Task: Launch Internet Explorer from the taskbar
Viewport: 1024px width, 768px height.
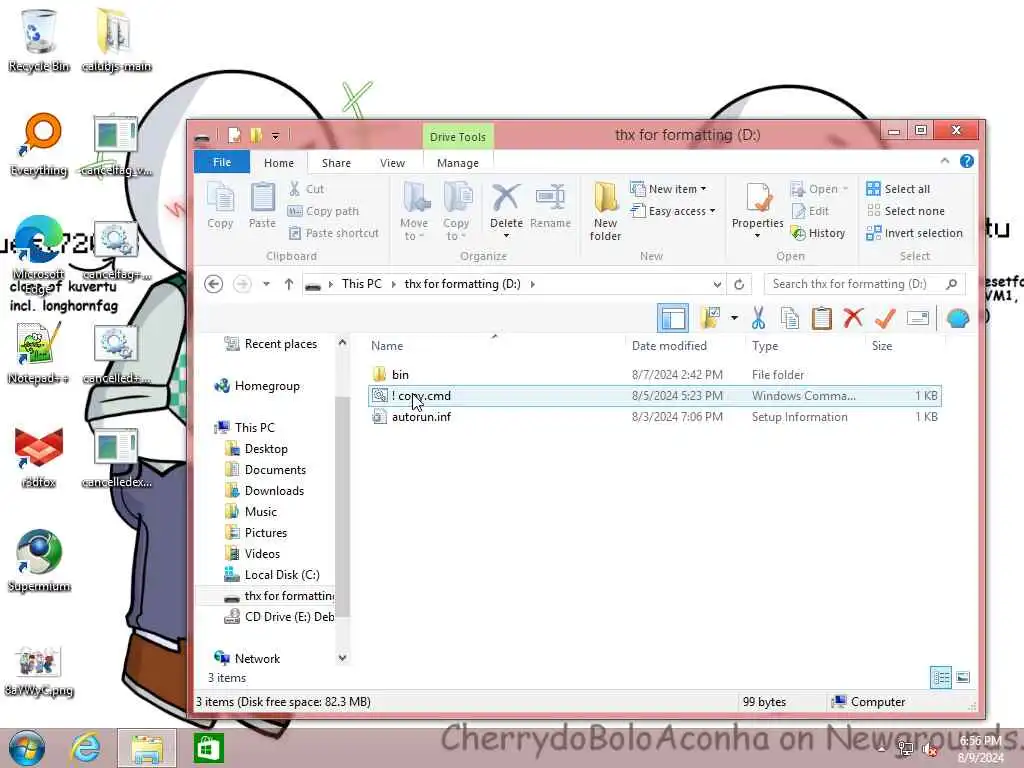Action: click(x=86, y=748)
